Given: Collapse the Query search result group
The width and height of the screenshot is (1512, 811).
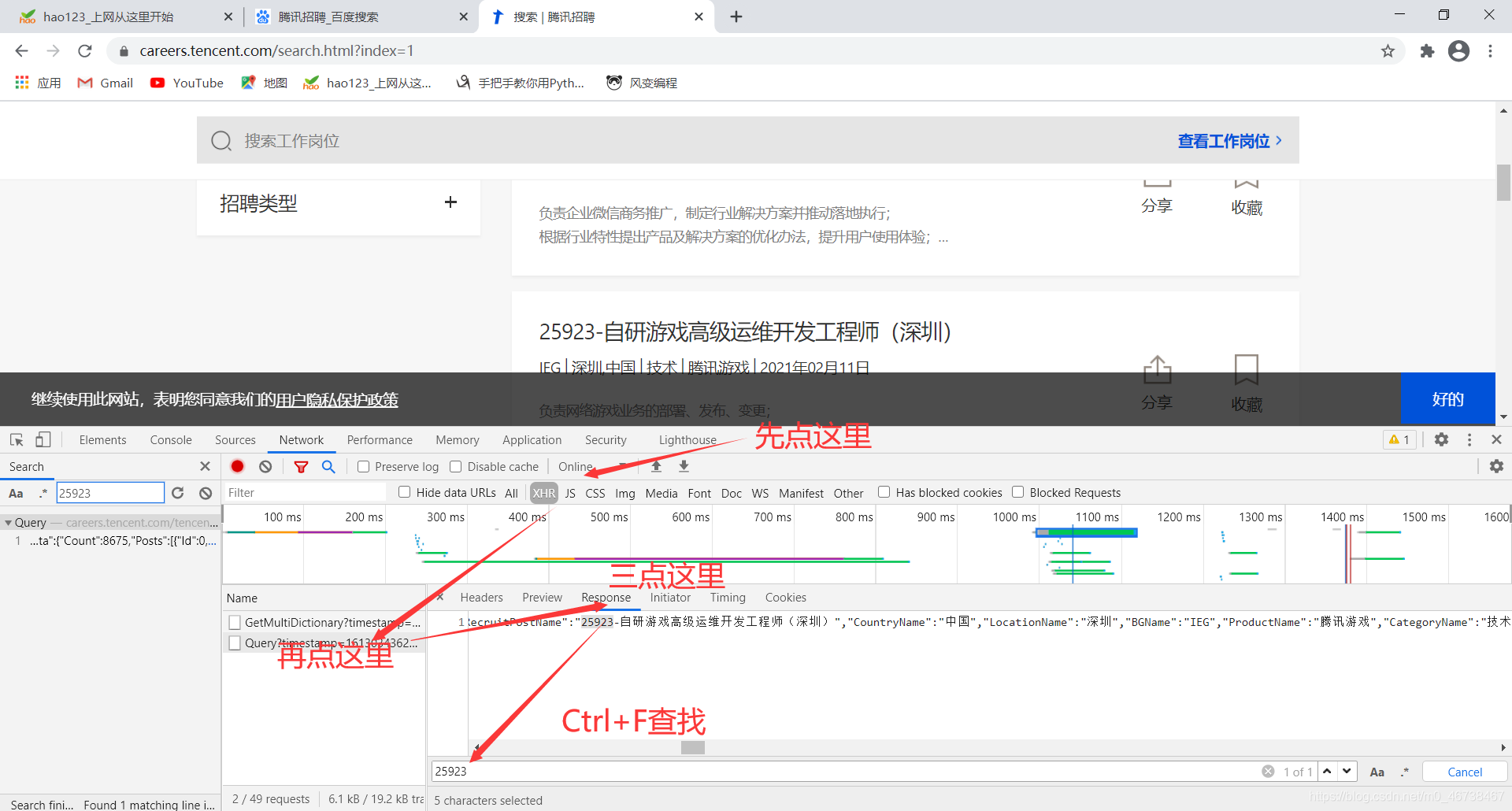Looking at the screenshot, I should 8,523.
